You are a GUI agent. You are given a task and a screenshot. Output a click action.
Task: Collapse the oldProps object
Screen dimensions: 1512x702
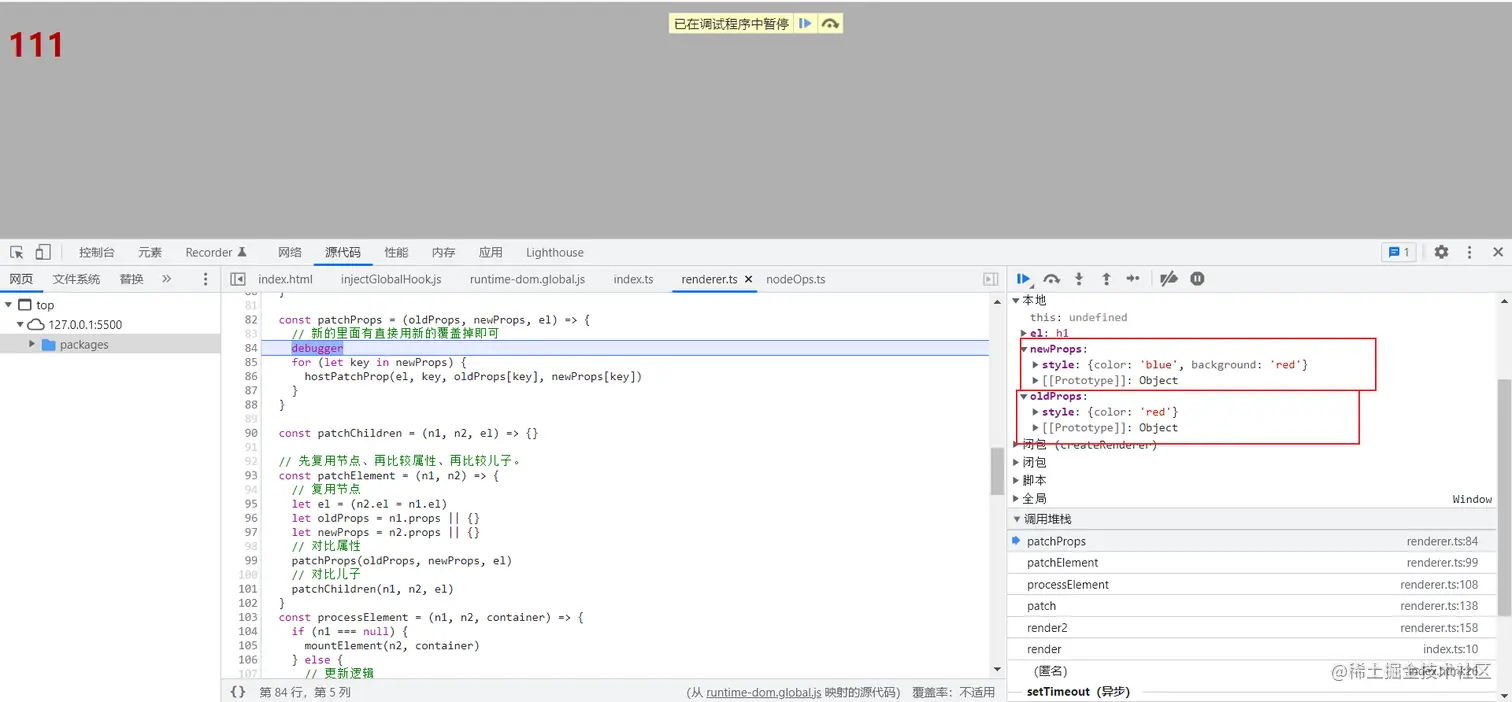pos(1024,396)
